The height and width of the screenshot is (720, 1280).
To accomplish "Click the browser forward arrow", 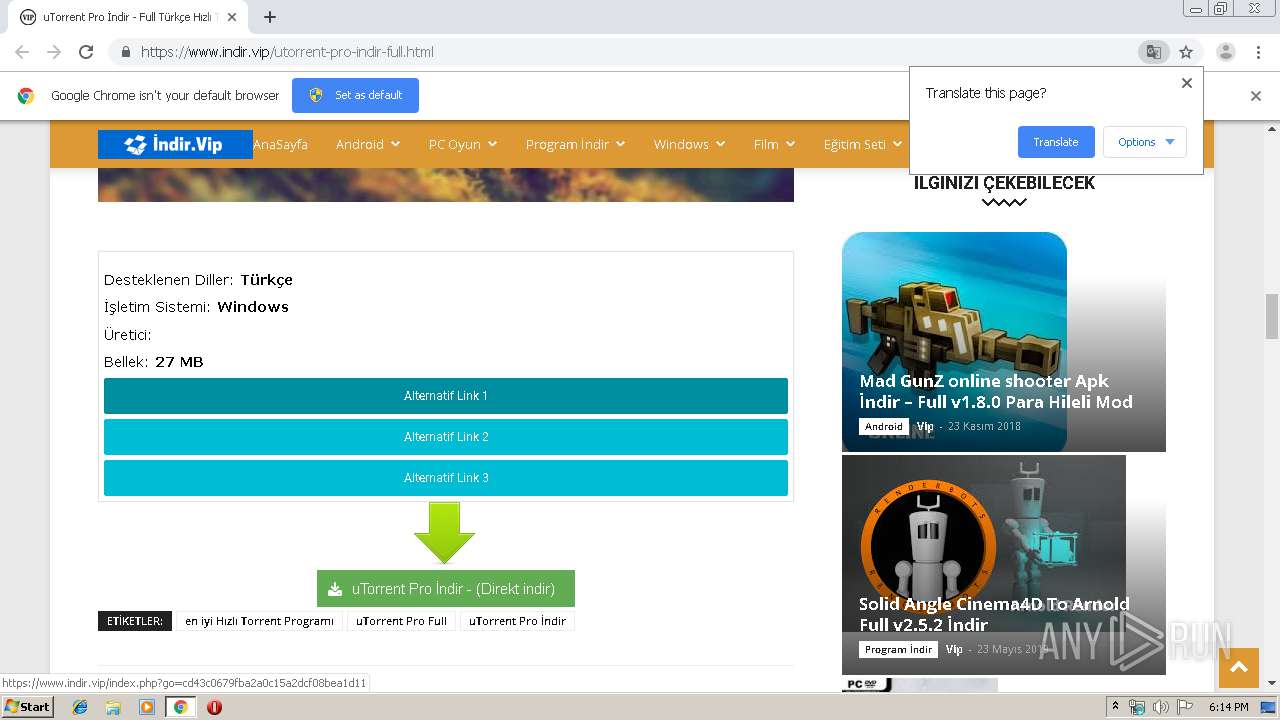I will (54, 52).
